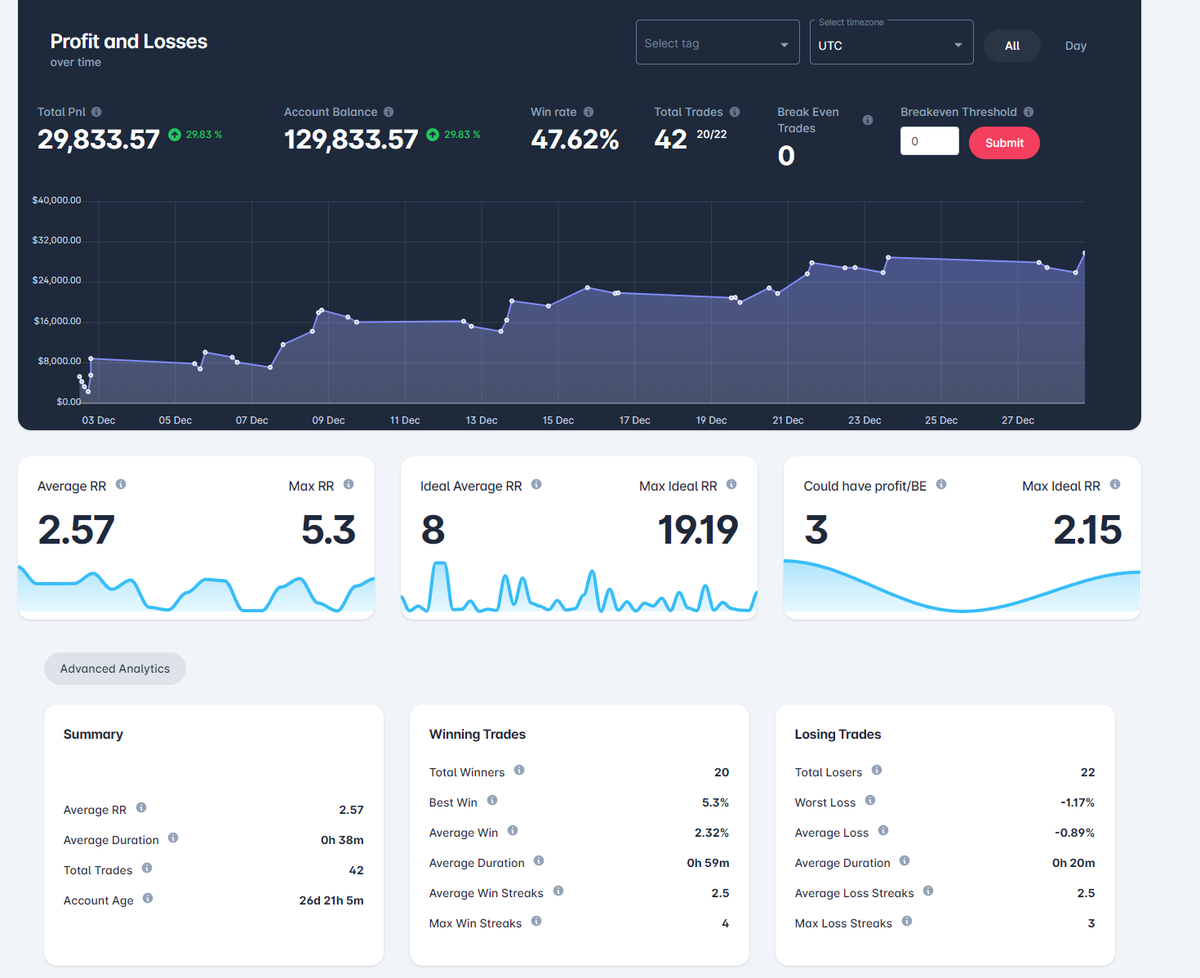Click info icon for Summary Total Trades
This screenshot has height=978, width=1200.
[x=147, y=868]
